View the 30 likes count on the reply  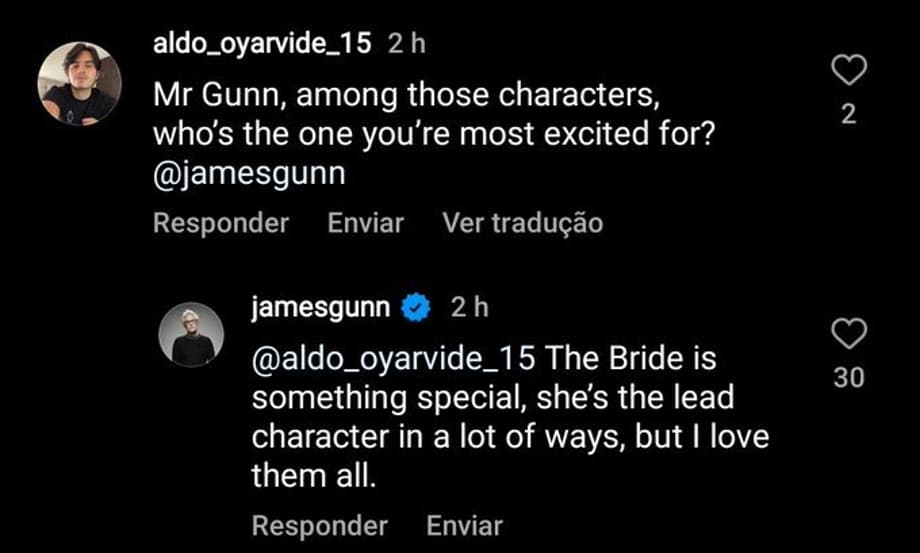848,379
